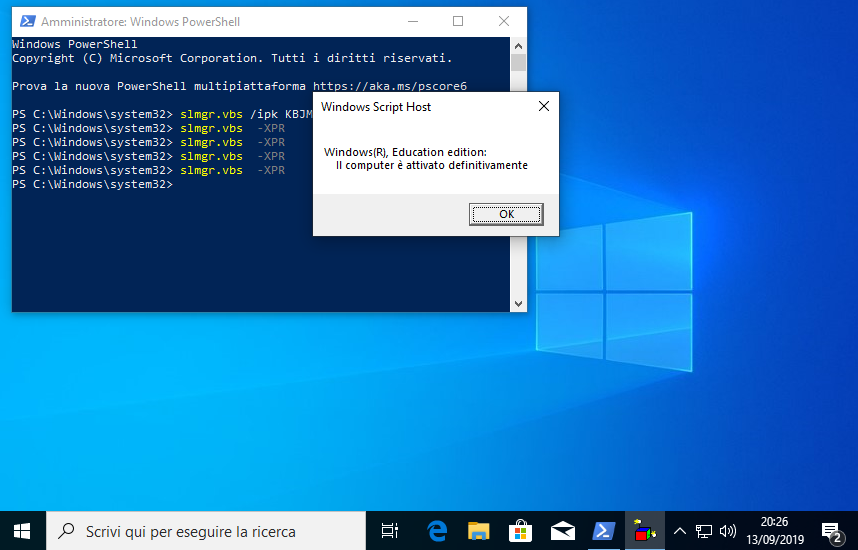Launch Microsoft Edge from the taskbar
This screenshot has height=550, width=858.
[437, 531]
